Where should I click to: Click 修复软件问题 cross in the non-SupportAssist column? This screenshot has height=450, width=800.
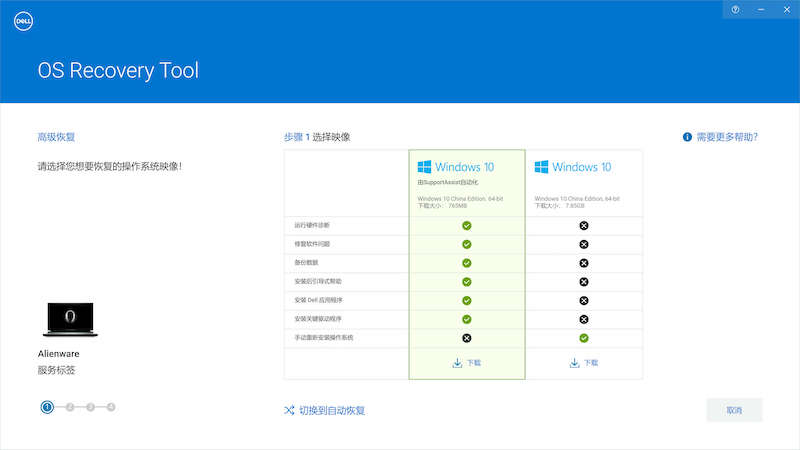click(584, 244)
